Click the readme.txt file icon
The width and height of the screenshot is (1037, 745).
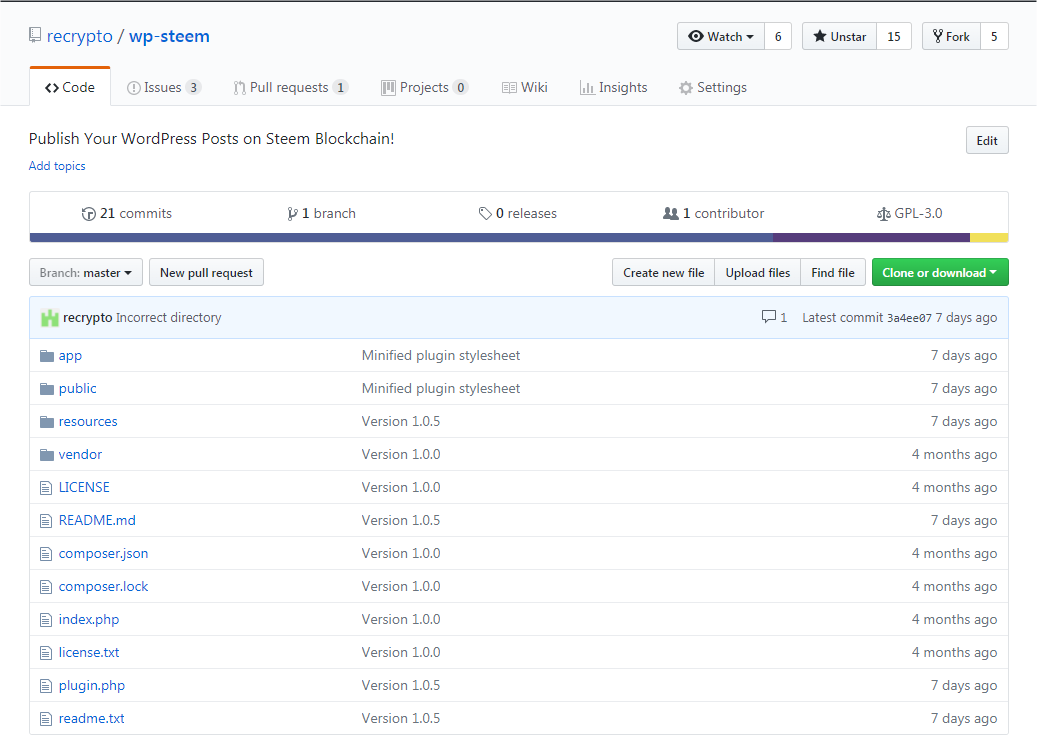coord(46,719)
